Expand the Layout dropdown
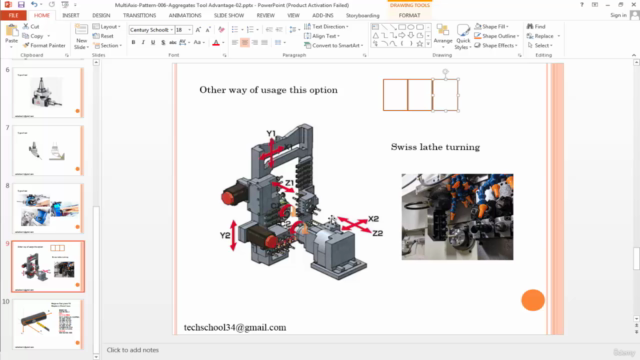 point(107,27)
